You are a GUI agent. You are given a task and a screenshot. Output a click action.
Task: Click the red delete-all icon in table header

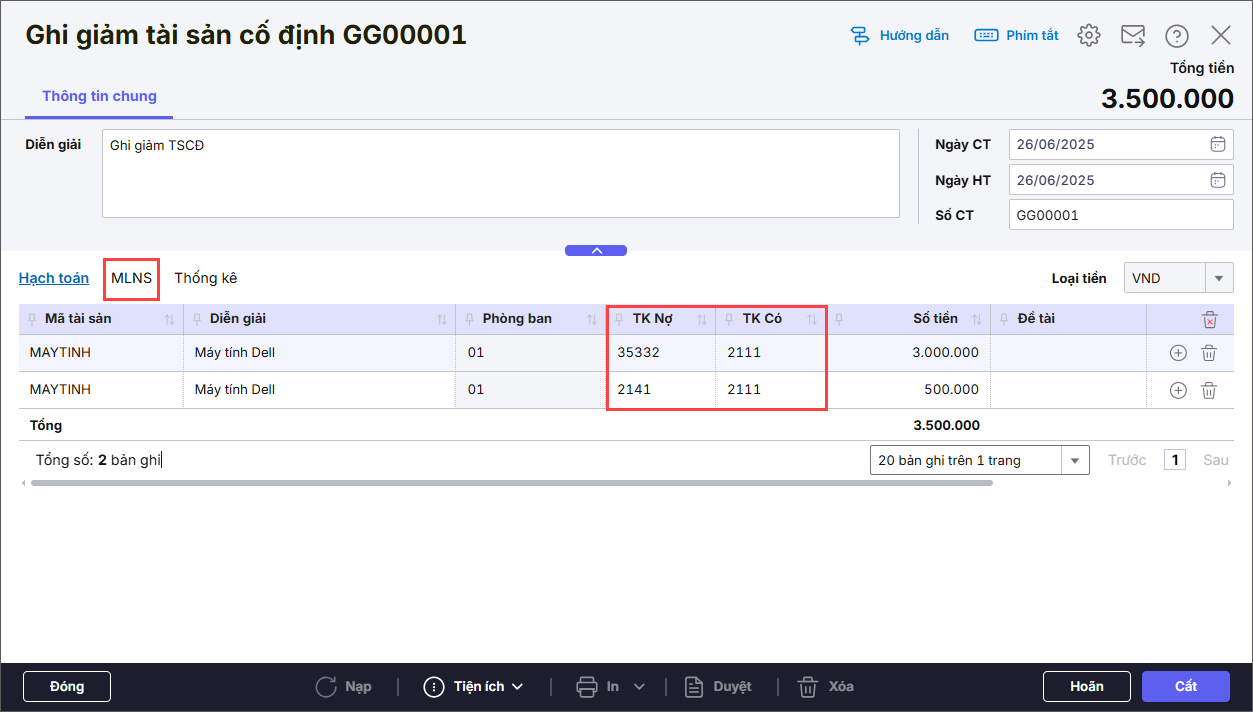click(x=1209, y=320)
